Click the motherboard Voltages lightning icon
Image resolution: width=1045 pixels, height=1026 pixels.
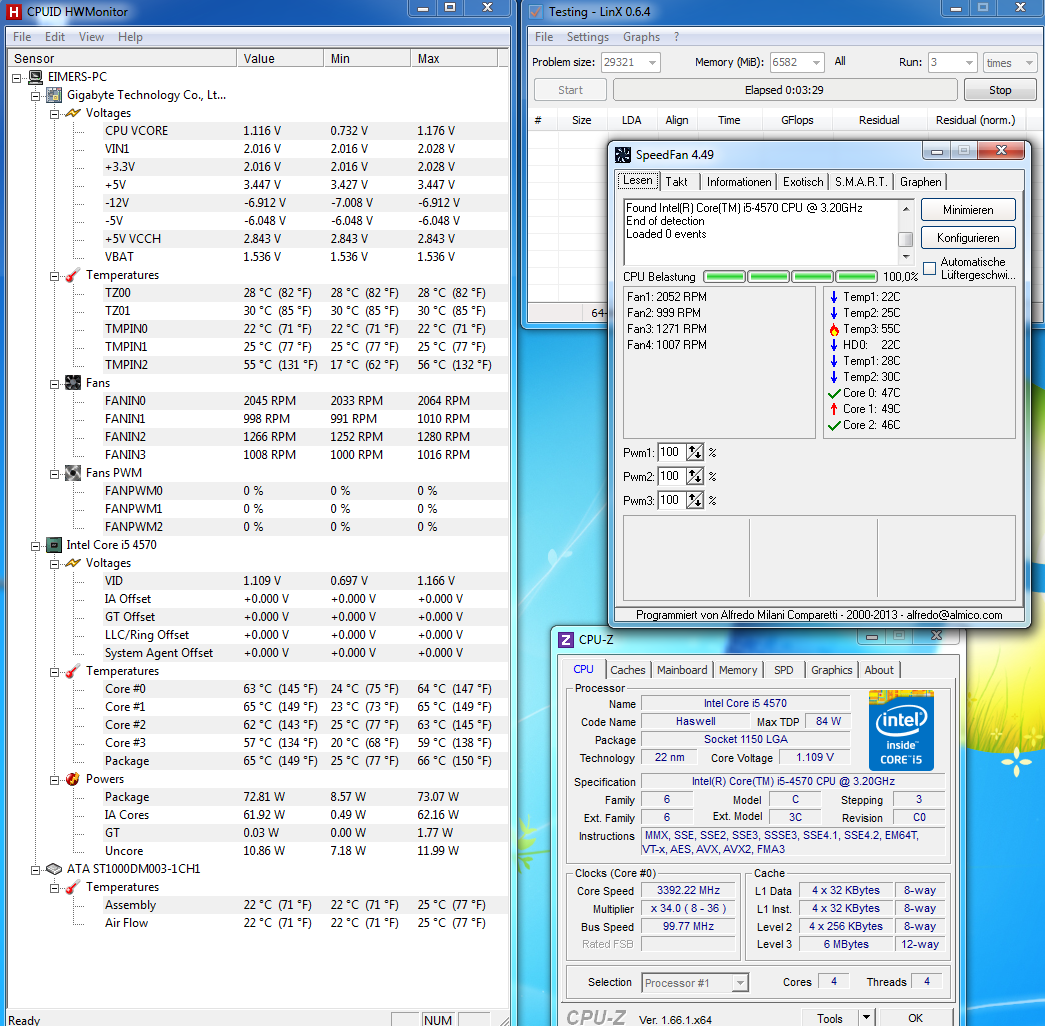coord(73,113)
